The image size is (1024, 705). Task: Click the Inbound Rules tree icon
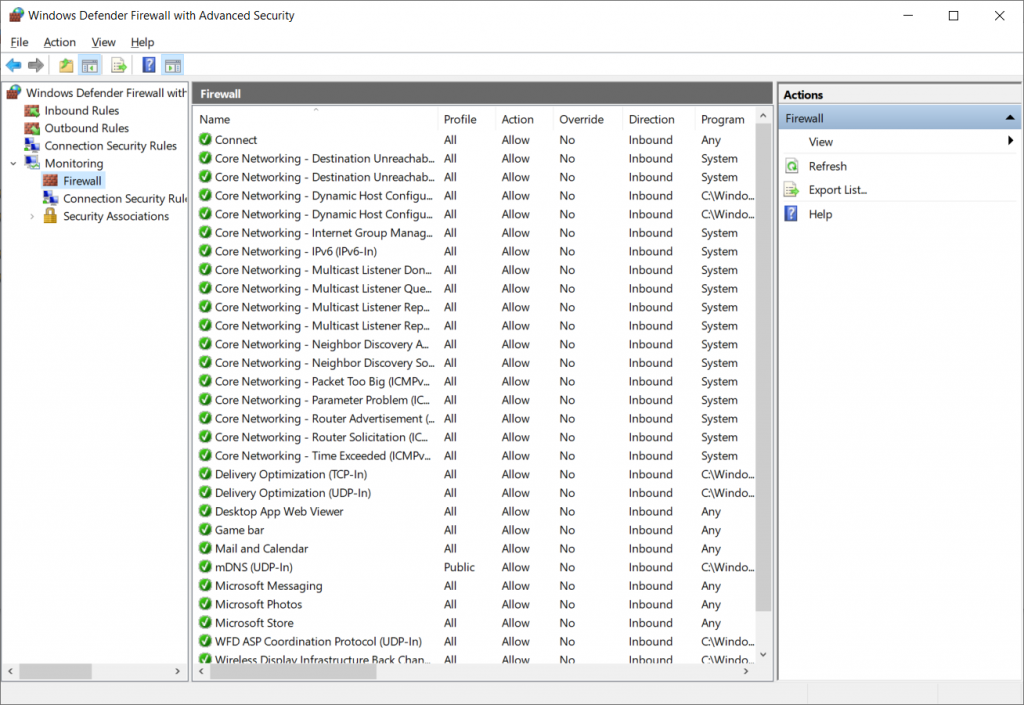[x=32, y=110]
